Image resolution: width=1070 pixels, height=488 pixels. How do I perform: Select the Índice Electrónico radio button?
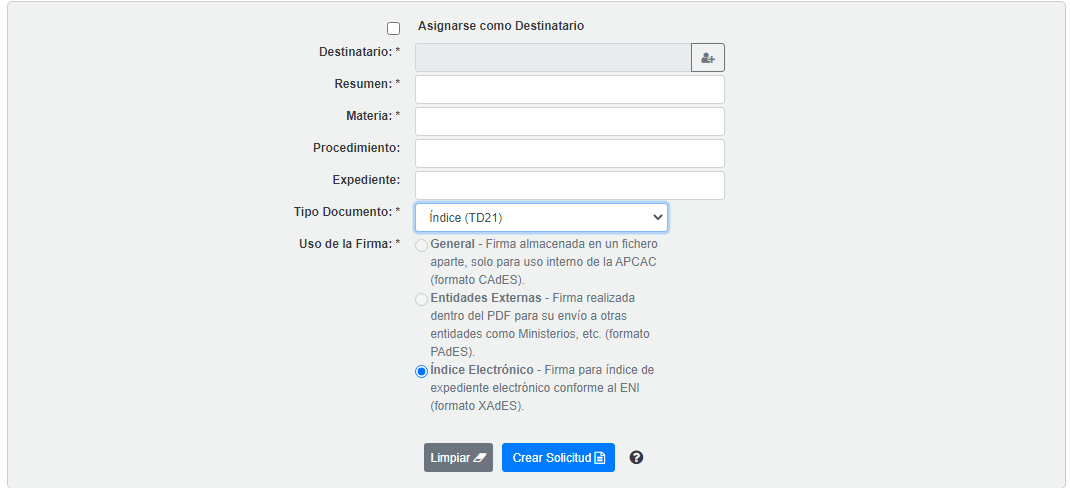(x=422, y=372)
